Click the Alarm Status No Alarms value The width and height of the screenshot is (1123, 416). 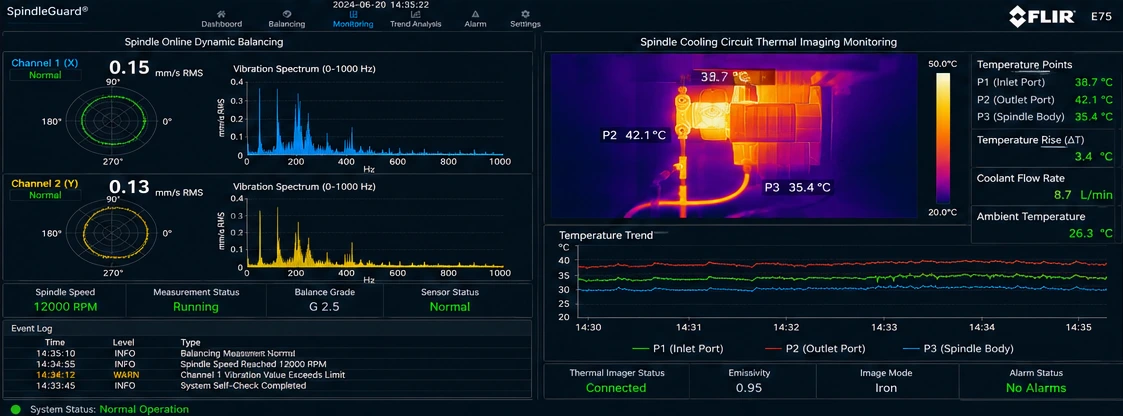tap(1036, 388)
